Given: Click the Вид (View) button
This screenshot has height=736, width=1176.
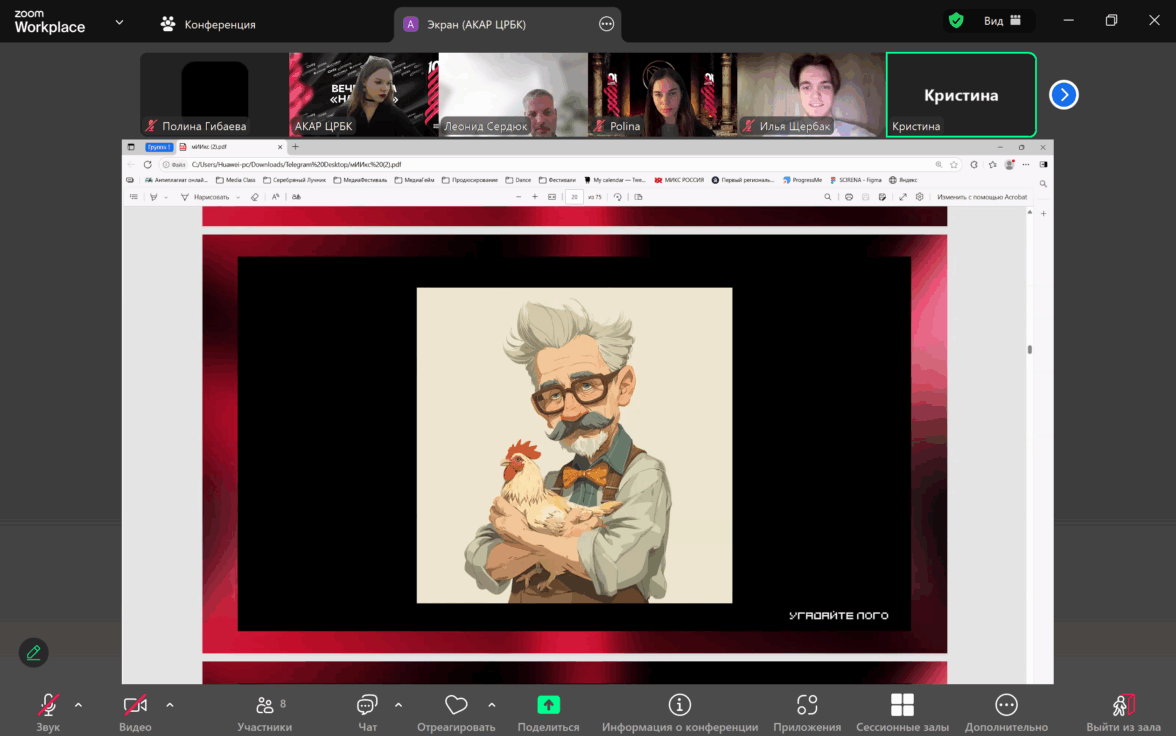Looking at the screenshot, I should point(1002,21).
